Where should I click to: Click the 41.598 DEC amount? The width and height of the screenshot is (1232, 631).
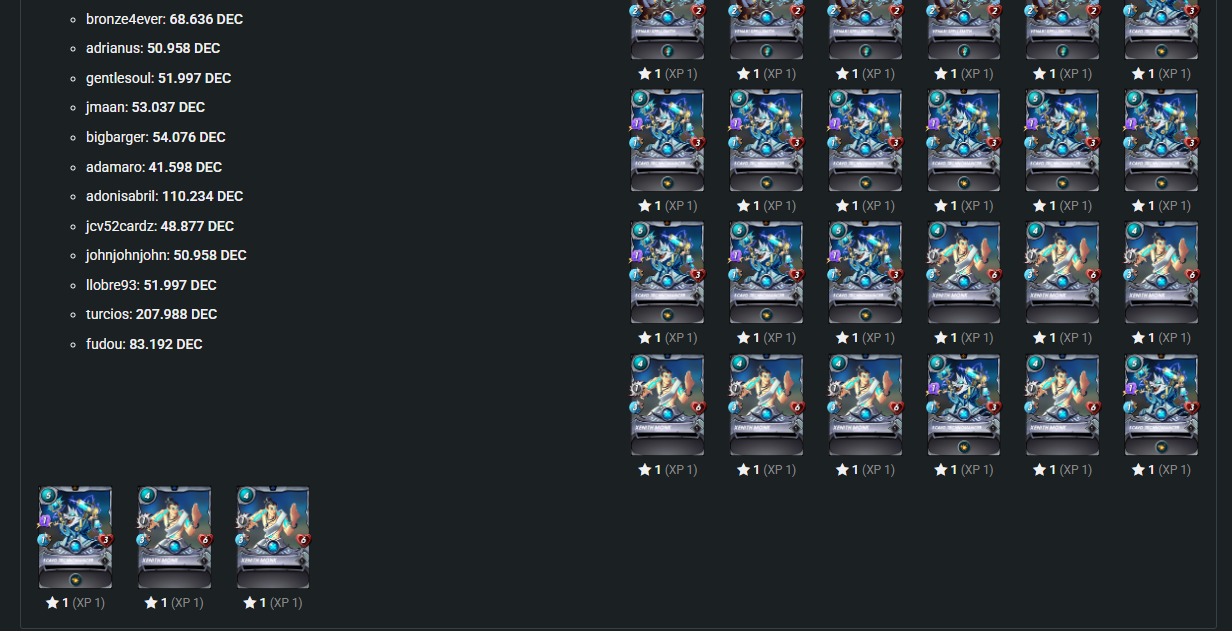click(x=185, y=167)
